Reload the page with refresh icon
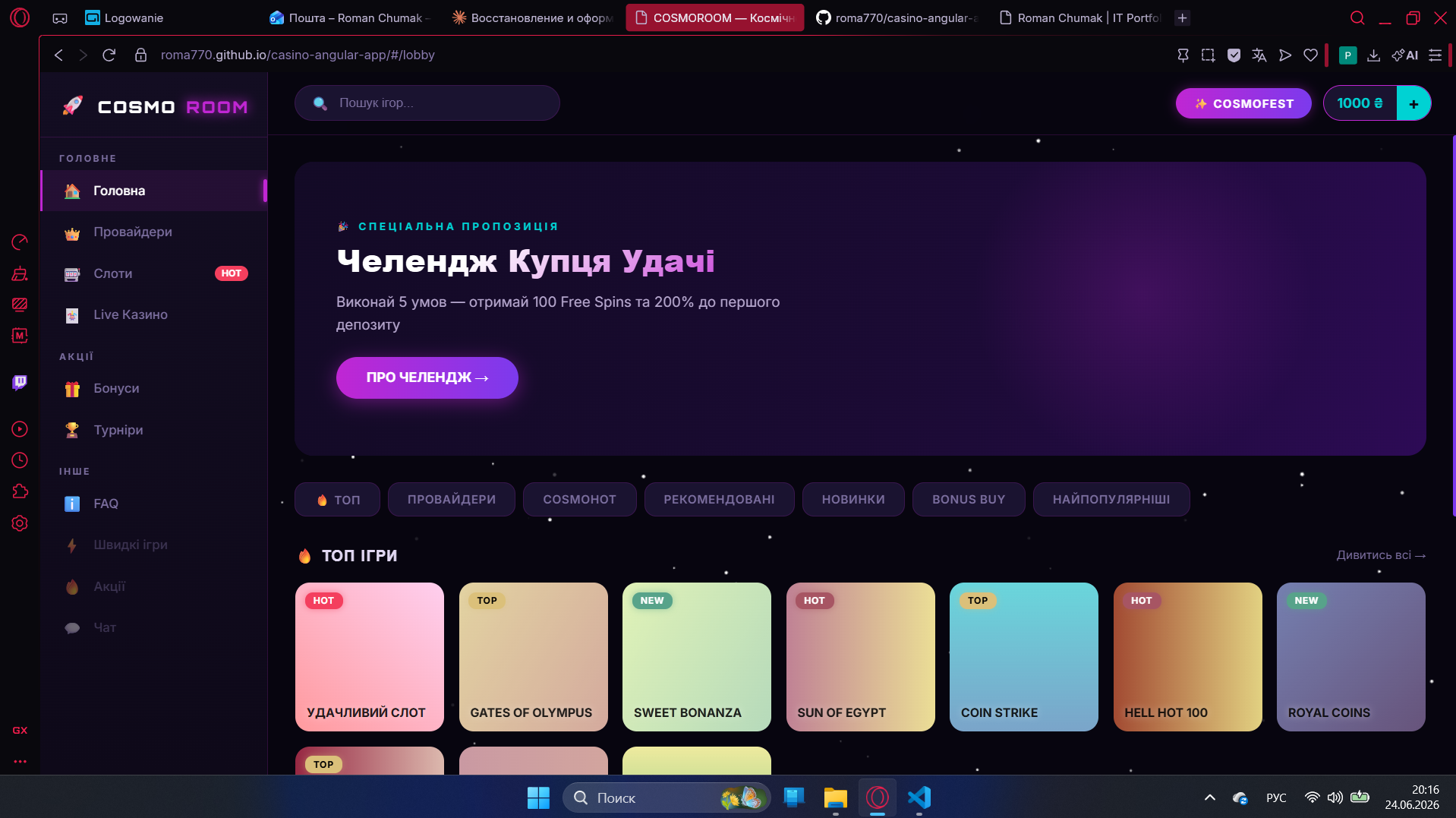 coord(109,55)
